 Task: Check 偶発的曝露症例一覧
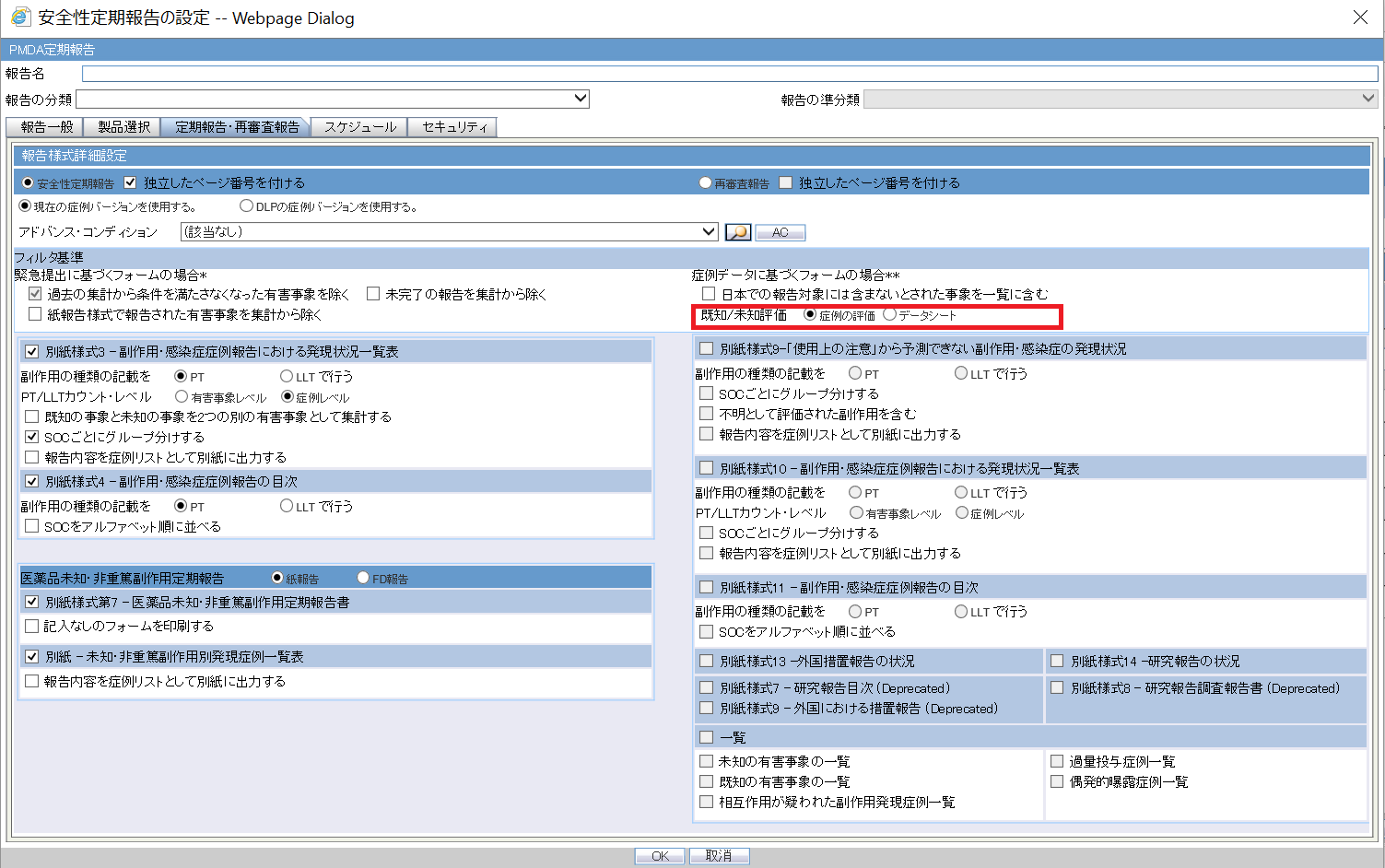[x=1057, y=781]
